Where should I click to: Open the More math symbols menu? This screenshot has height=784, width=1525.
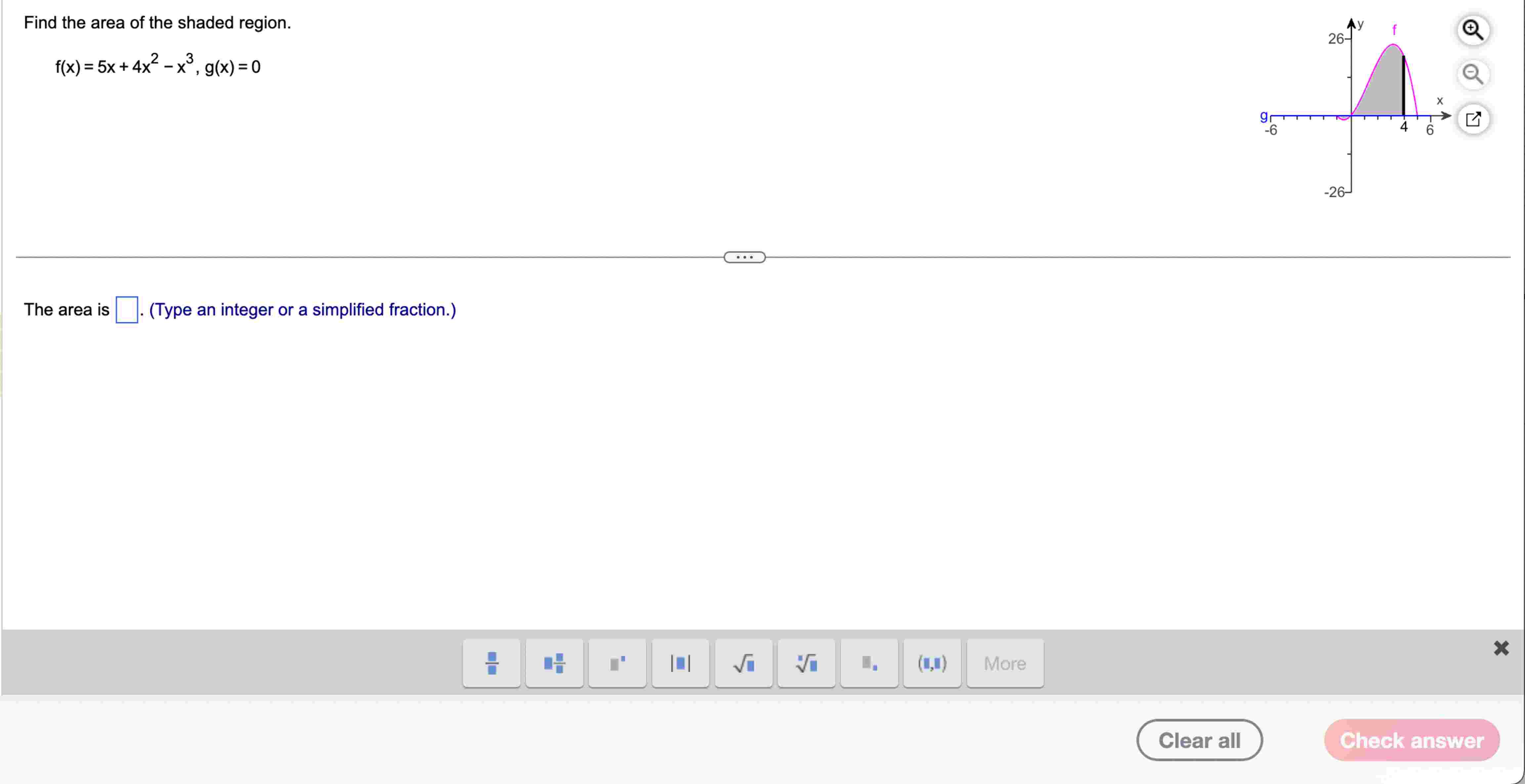(1005, 663)
